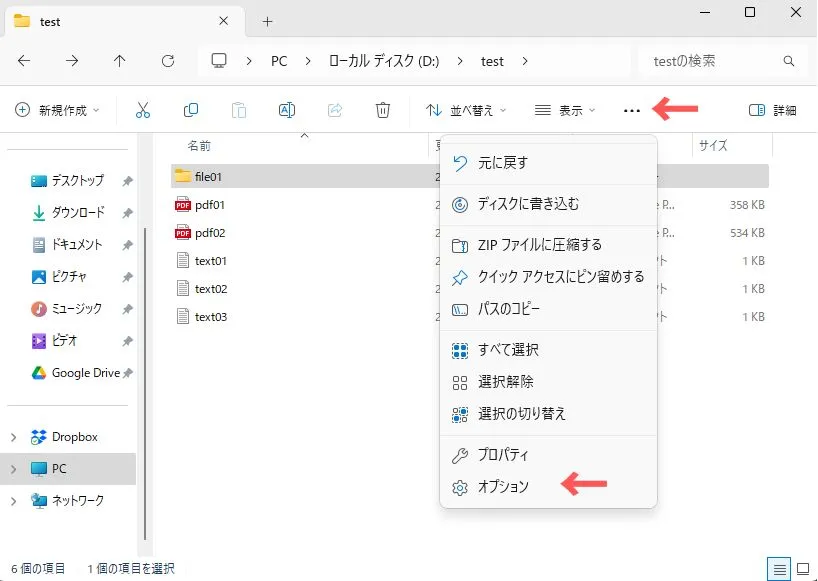Click the Rename icon in toolbar

click(287, 110)
